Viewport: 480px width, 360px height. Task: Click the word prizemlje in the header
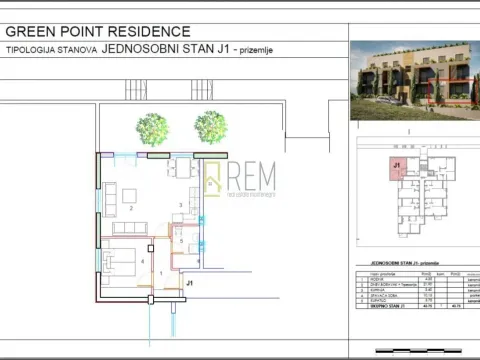tap(256, 50)
